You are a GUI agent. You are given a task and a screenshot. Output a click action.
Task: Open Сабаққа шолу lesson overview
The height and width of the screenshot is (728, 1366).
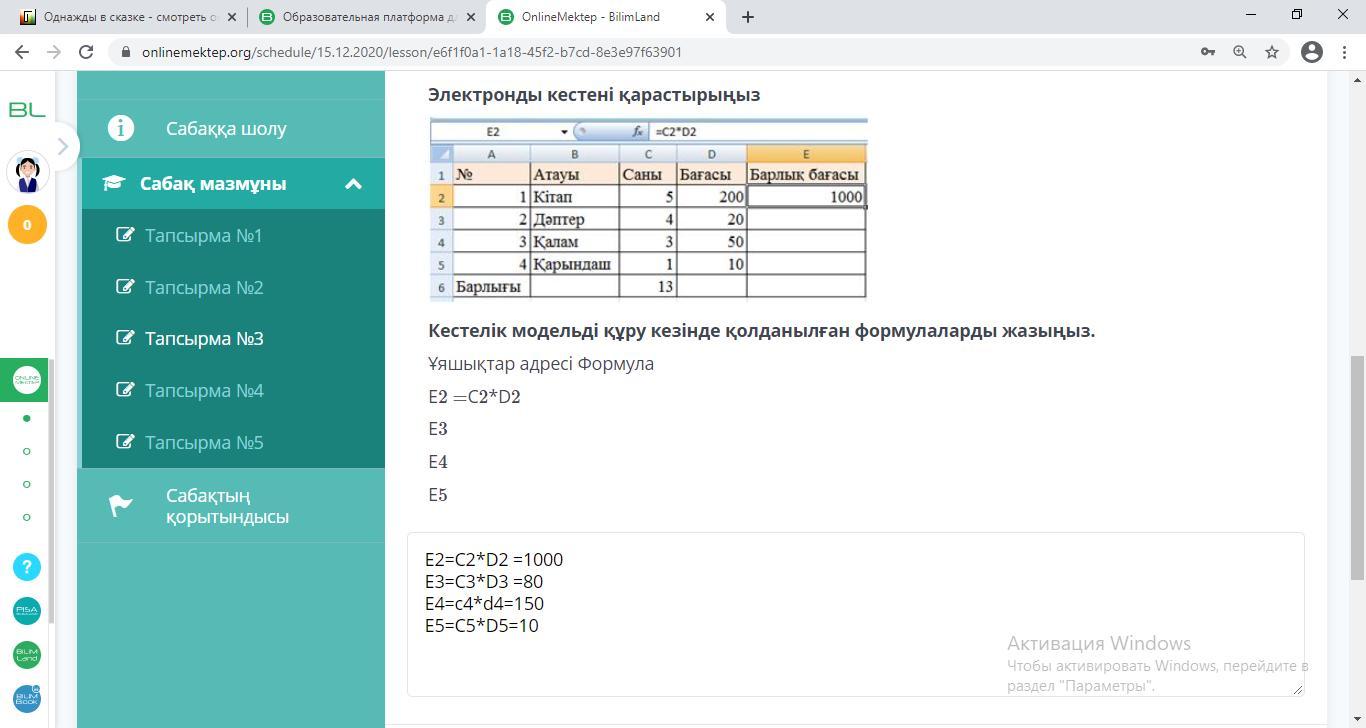(226, 128)
